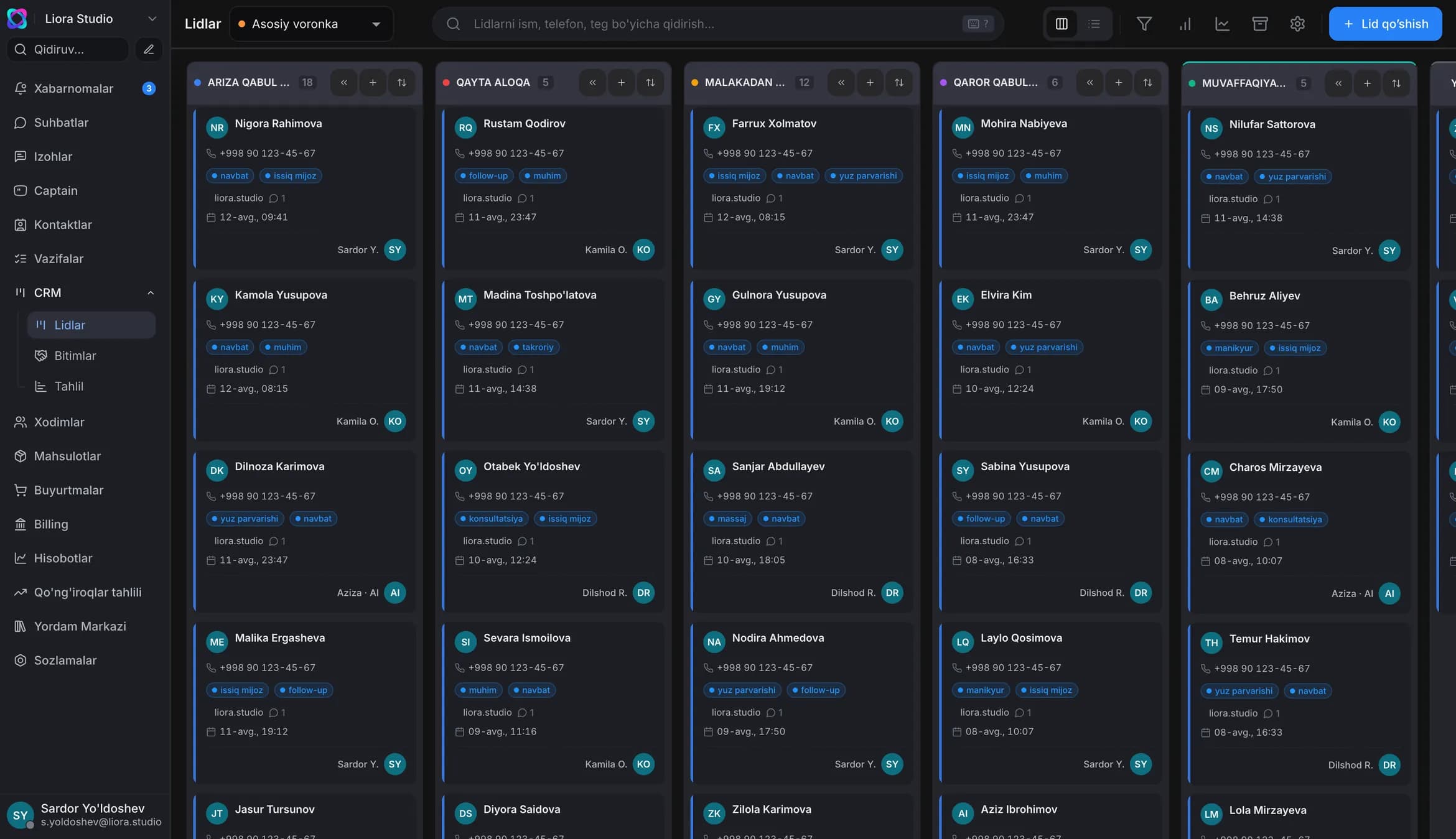Focus the lead search field
The height and width of the screenshot is (839, 1456).
click(x=718, y=24)
